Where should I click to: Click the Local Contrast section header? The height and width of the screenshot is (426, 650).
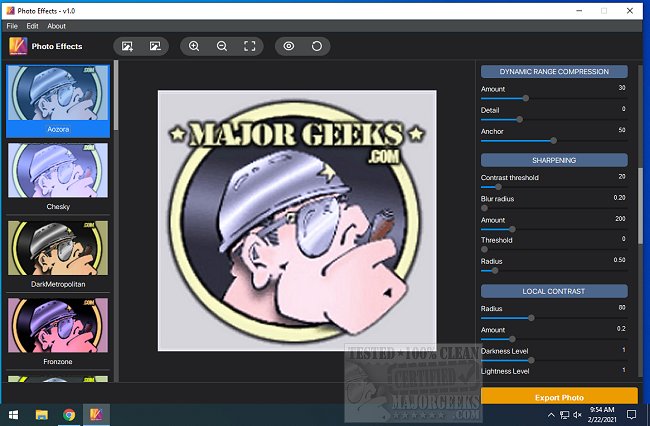point(554,291)
